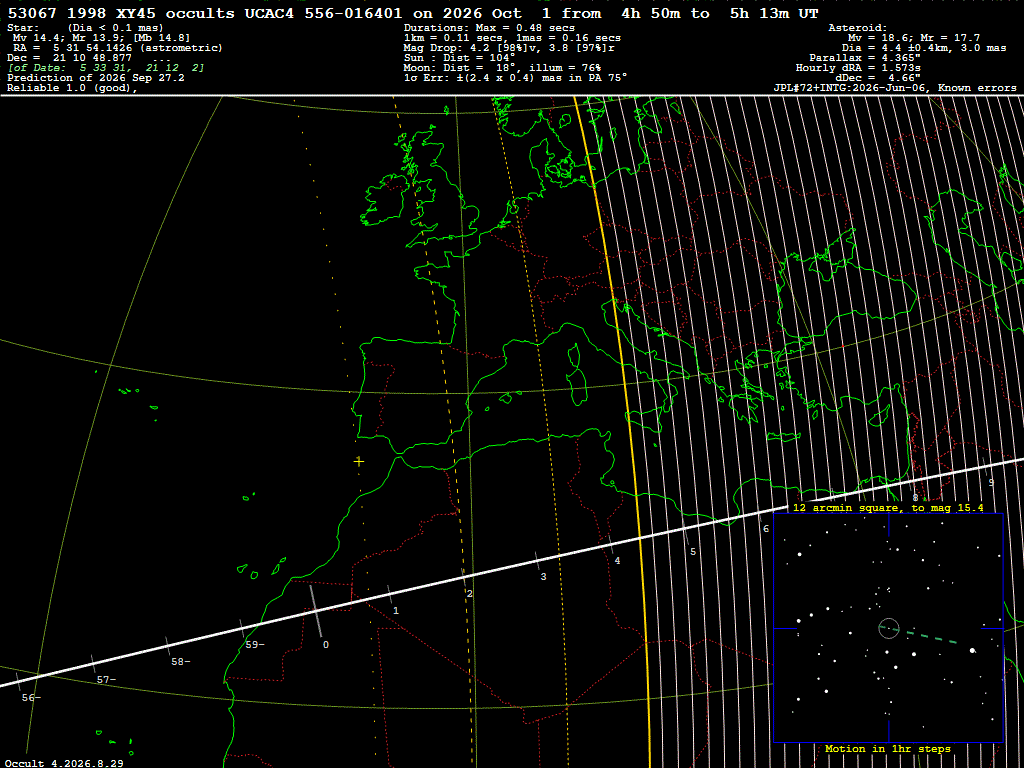This screenshot has height=768, width=1024.
Task: Click the time marker labeled 59-
Action: [x=255, y=645]
